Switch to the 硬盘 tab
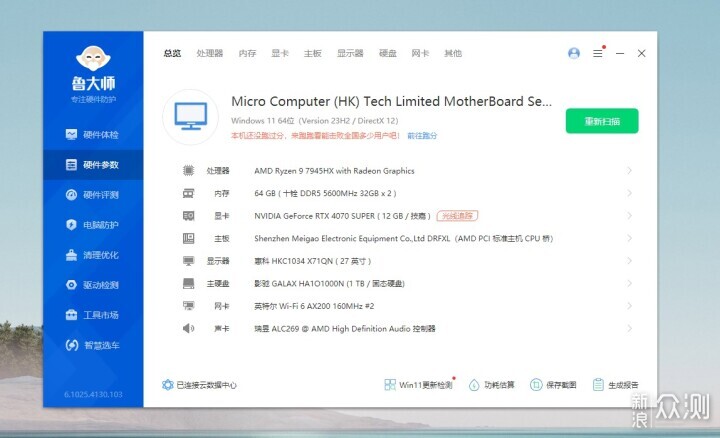The width and height of the screenshot is (720, 438). pyautogui.click(x=388, y=53)
